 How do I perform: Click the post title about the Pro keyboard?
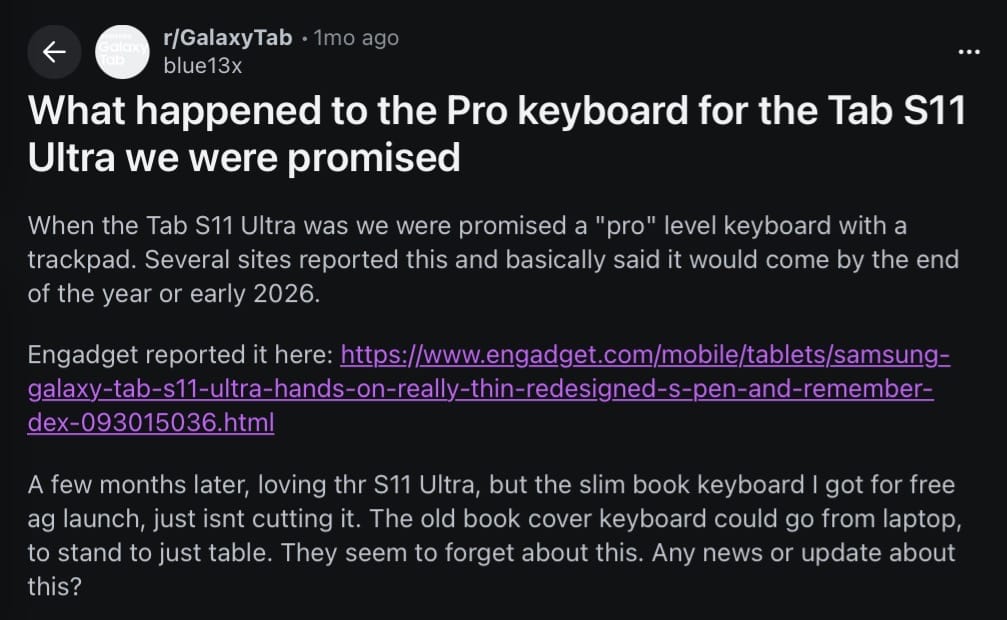pyautogui.click(x=497, y=111)
